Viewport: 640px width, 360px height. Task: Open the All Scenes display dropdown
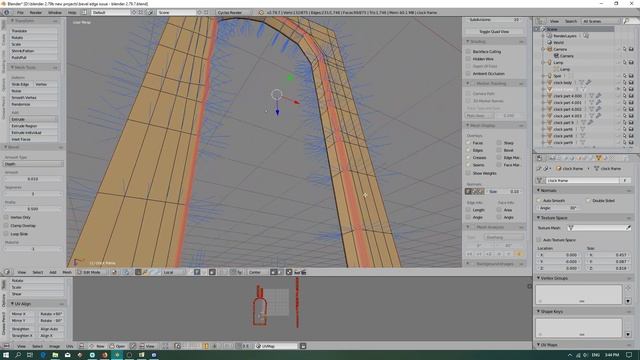coord(600,21)
